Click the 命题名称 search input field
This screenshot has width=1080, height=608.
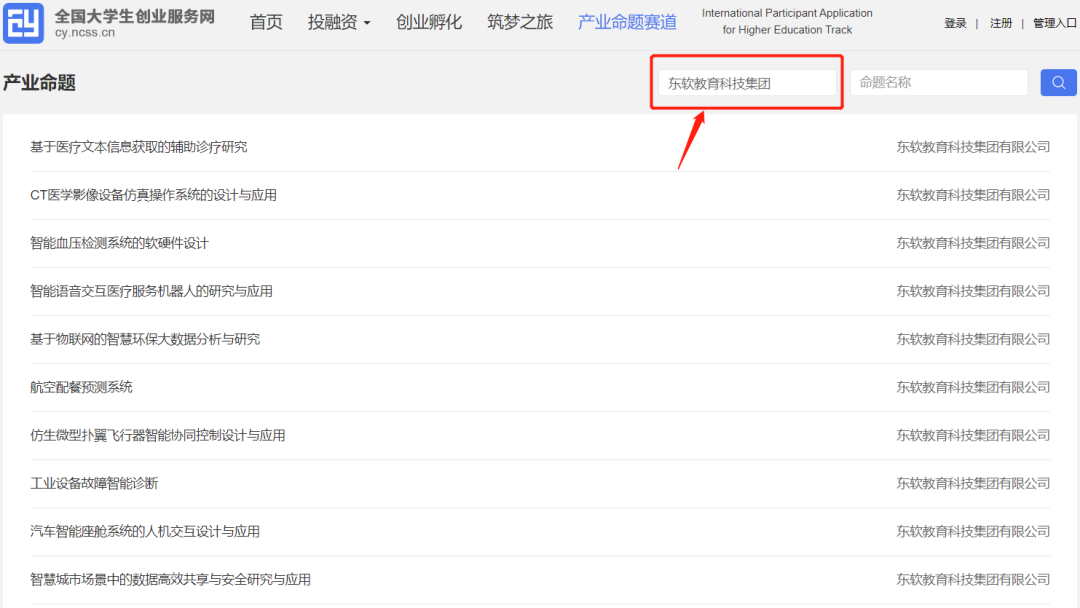pyautogui.click(x=938, y=83)
